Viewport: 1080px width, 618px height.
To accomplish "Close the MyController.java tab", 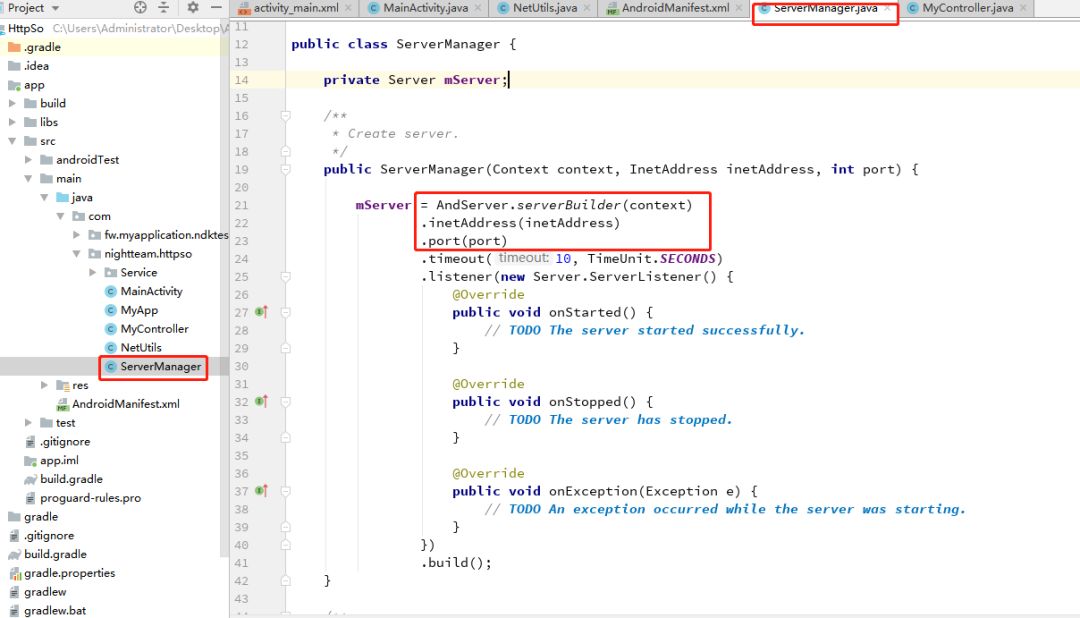I will 1024,8.
